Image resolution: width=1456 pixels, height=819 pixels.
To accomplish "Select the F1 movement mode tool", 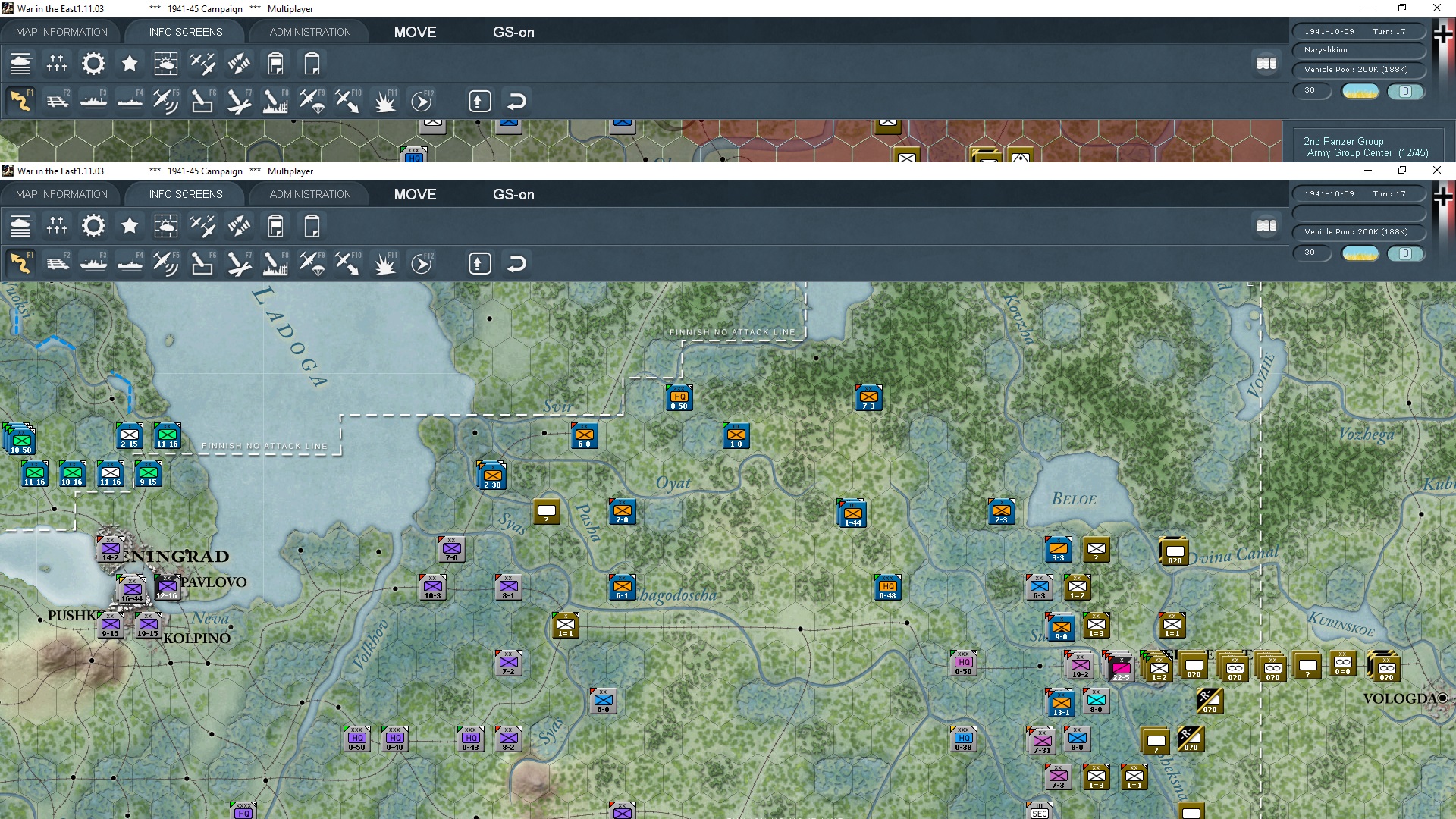I will pyautogui.click(x=20, y=263).
